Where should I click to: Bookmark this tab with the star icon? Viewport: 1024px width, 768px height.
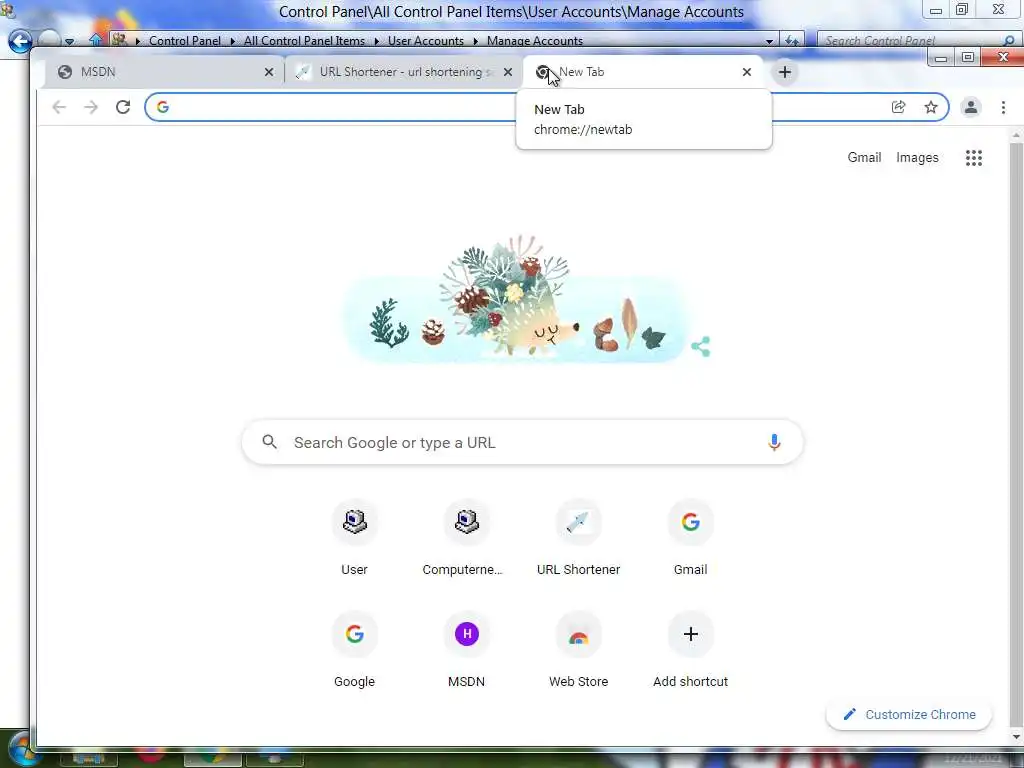coord(931,107)
